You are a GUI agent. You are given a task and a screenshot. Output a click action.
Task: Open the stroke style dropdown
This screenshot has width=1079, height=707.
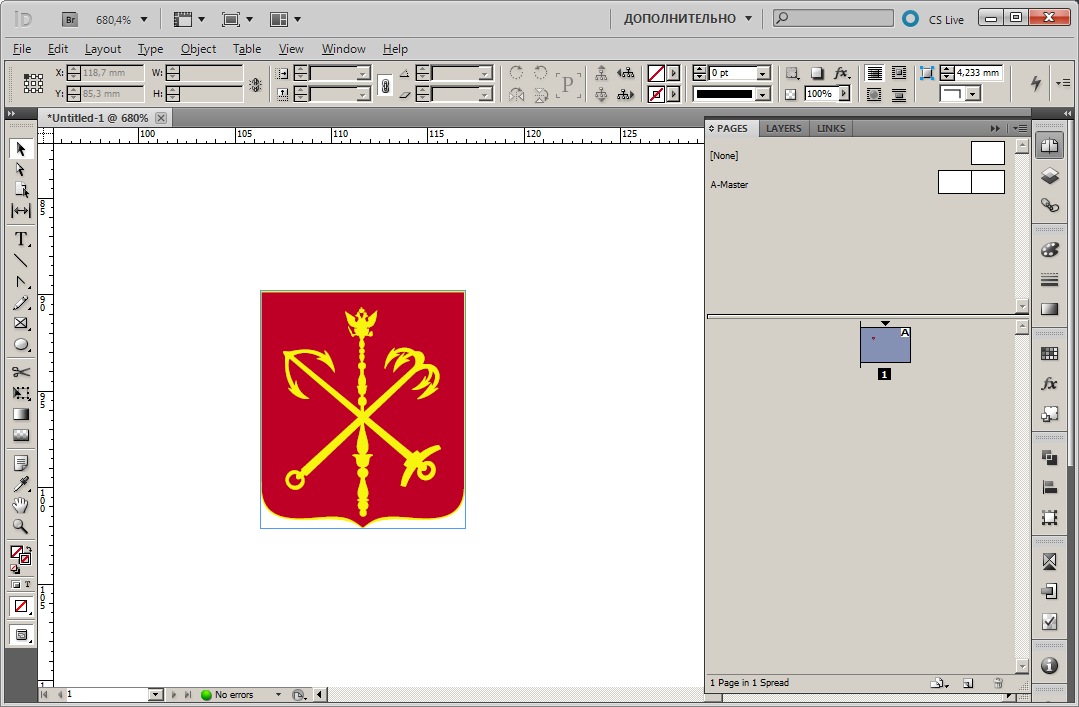pos(762,94)
